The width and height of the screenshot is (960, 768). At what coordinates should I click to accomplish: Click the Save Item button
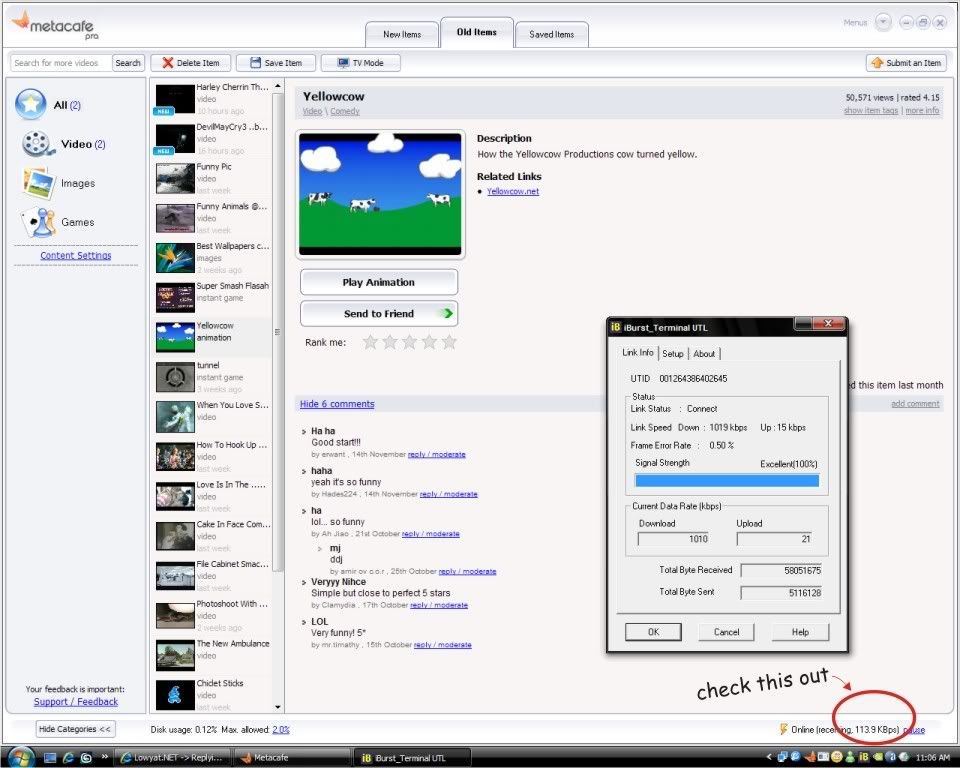pos(276,62)
